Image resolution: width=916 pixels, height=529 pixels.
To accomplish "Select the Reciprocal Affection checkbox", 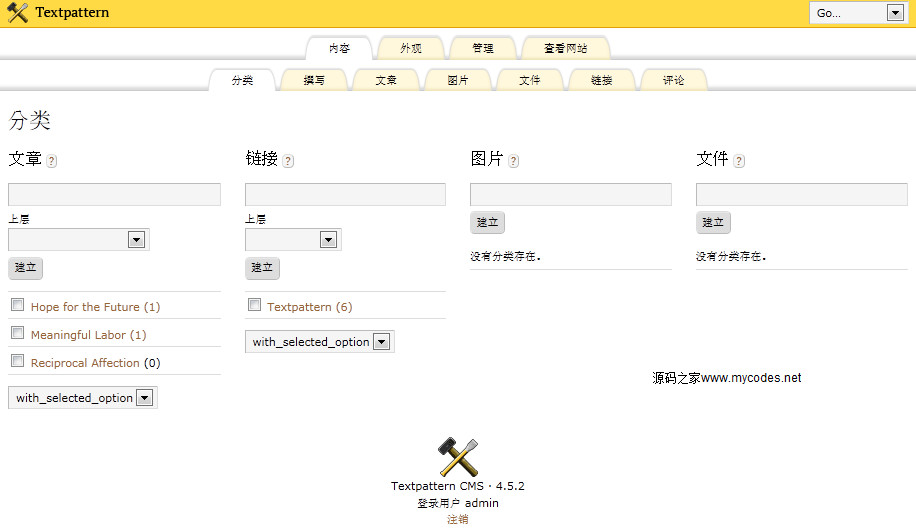I will (x=18, y=361).
